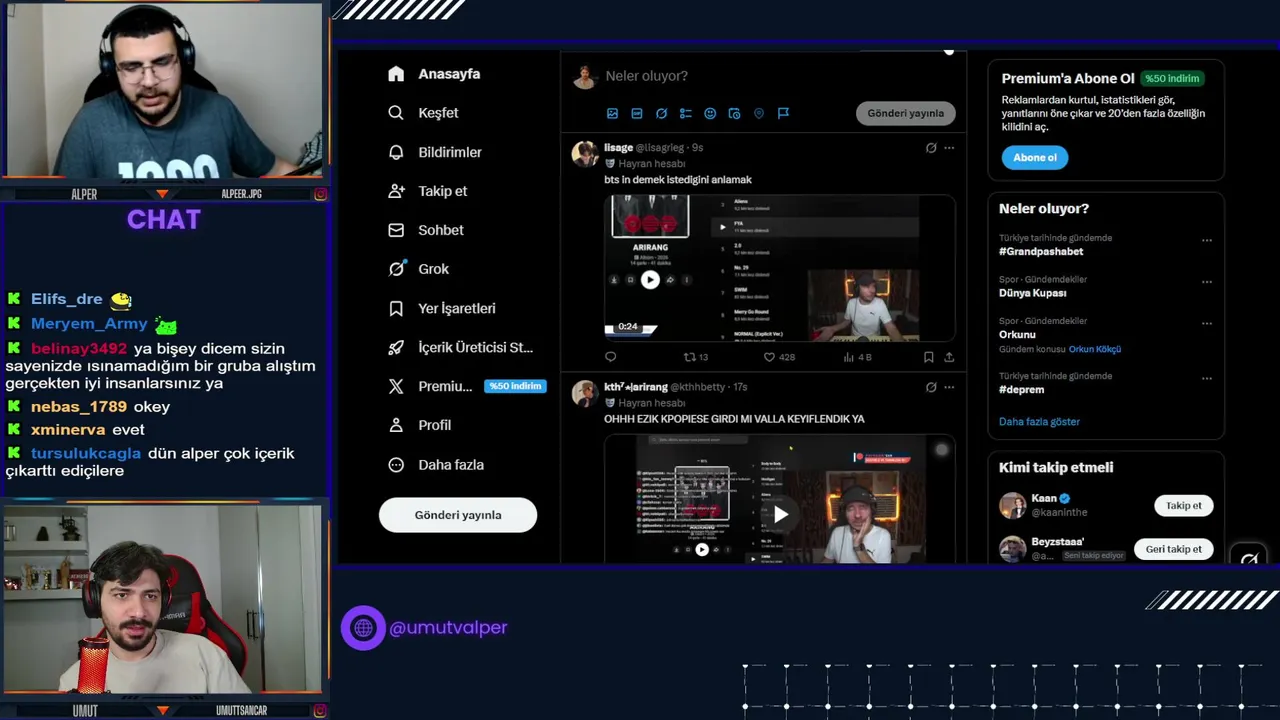Open Keşfet explore page
The image size is (1280, 720).
(423, 113)
